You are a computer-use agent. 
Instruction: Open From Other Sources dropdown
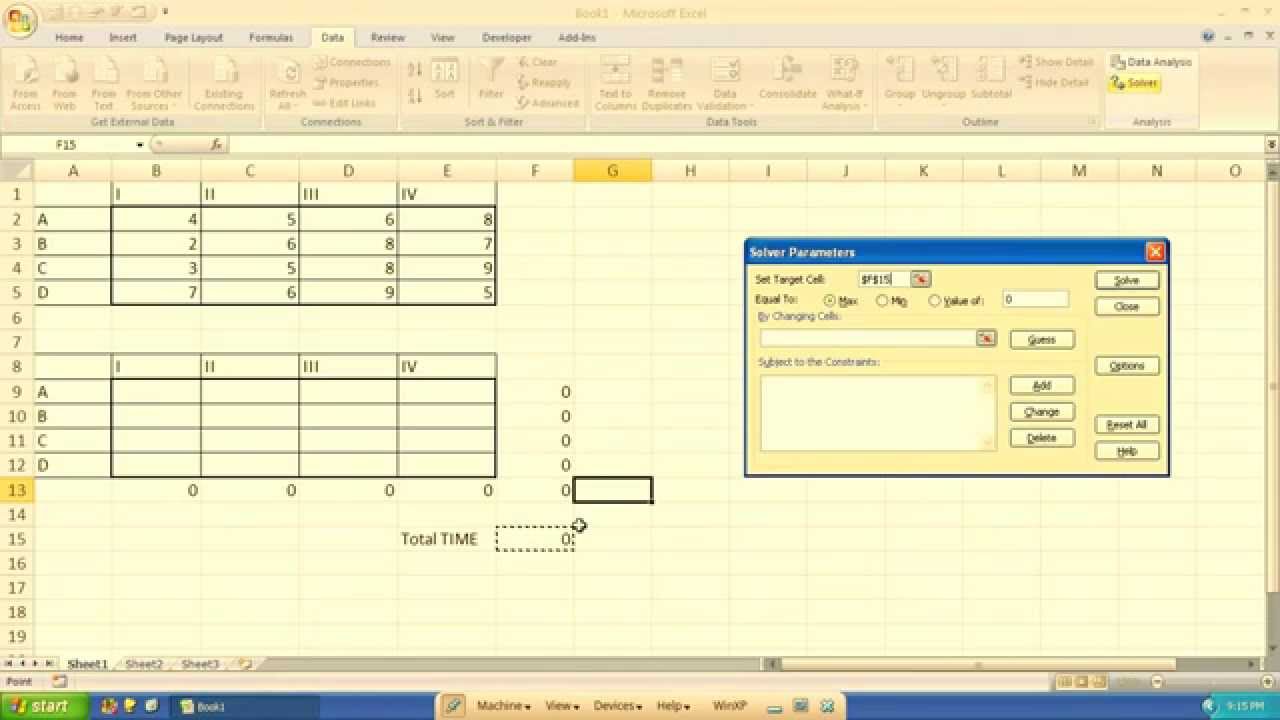(x=154, y=84)
